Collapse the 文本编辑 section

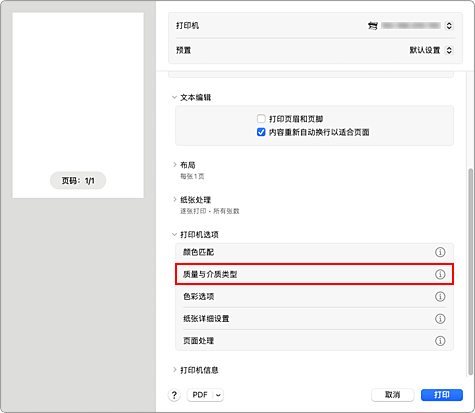[174, 97]
